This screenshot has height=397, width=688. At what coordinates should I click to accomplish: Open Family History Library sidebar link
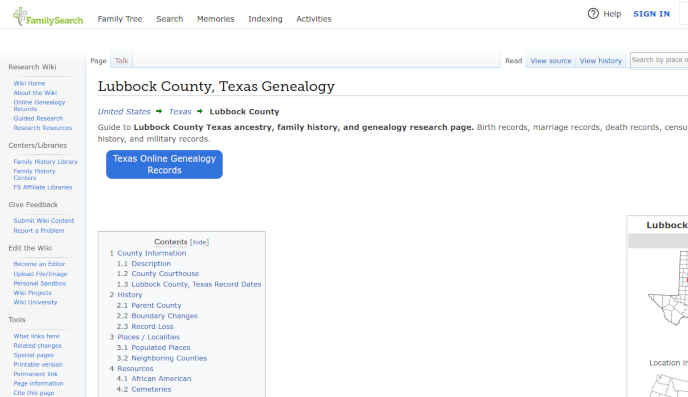tap(45, 162)
